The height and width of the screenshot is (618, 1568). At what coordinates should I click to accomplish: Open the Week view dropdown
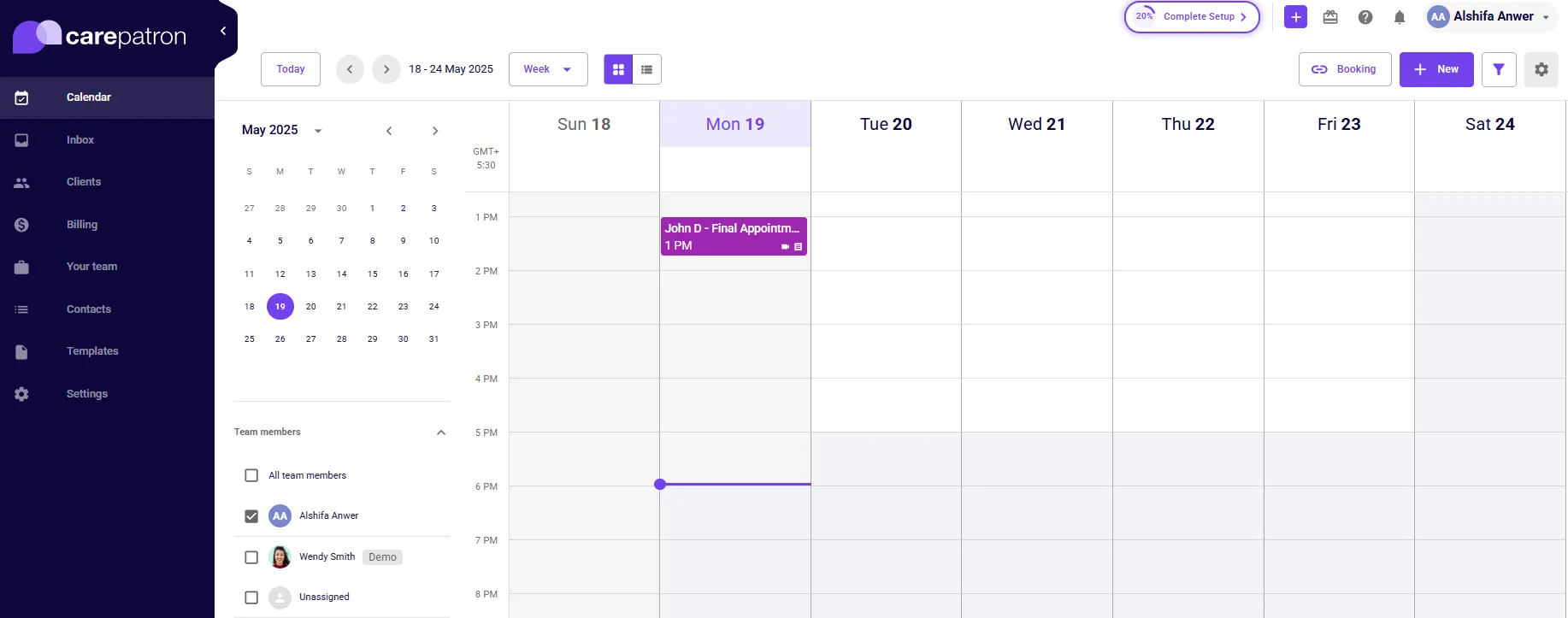pos(548,69)
